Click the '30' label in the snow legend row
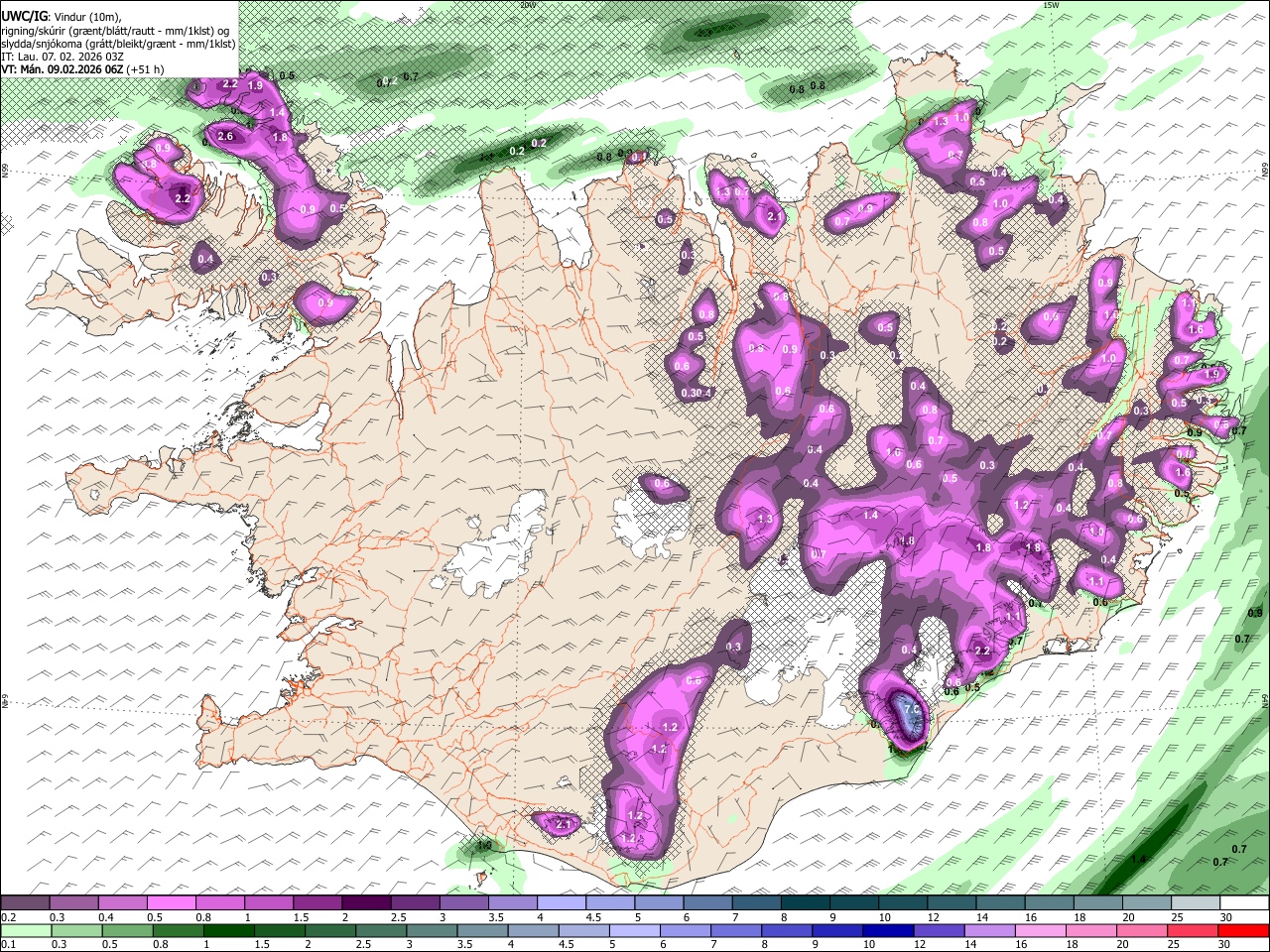Viewport: 1270px width, 952px height. coord(1226,917)
